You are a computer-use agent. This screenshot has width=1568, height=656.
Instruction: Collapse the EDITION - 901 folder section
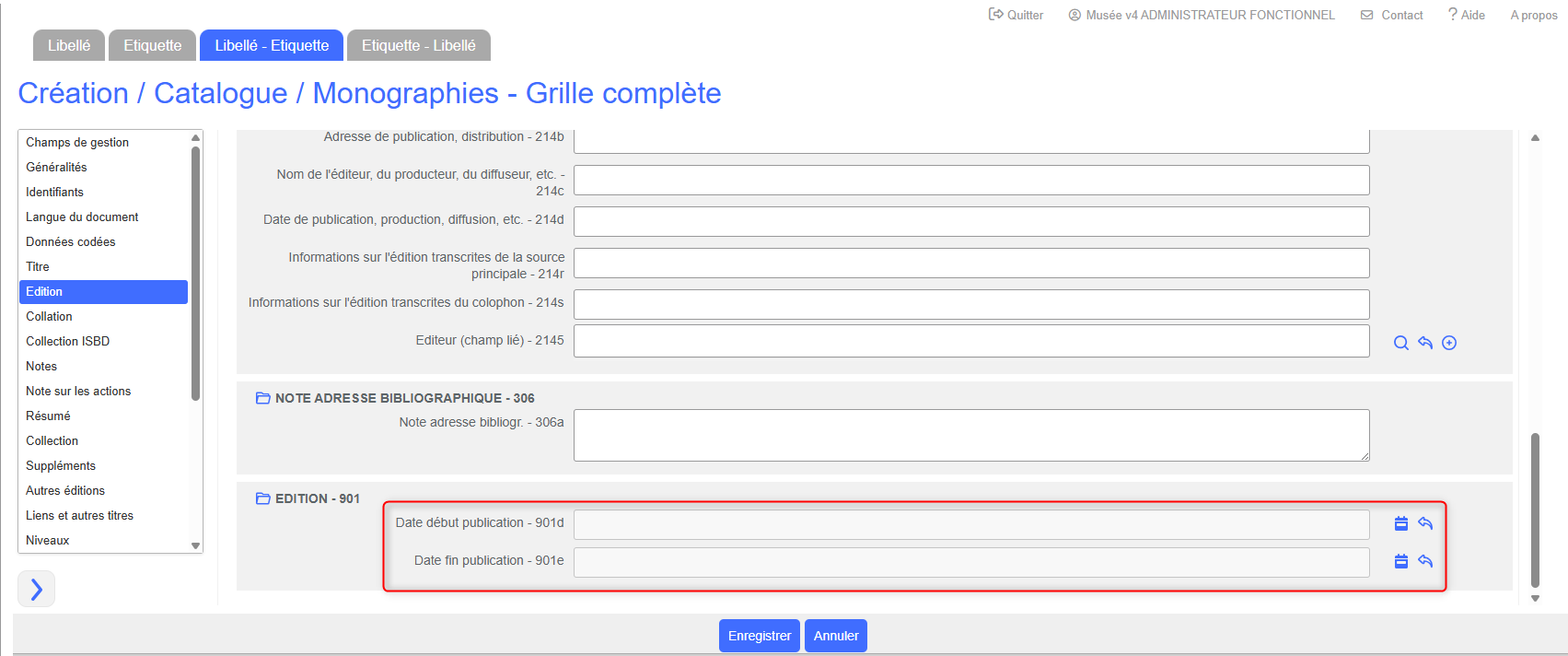[x=262, y=498]
